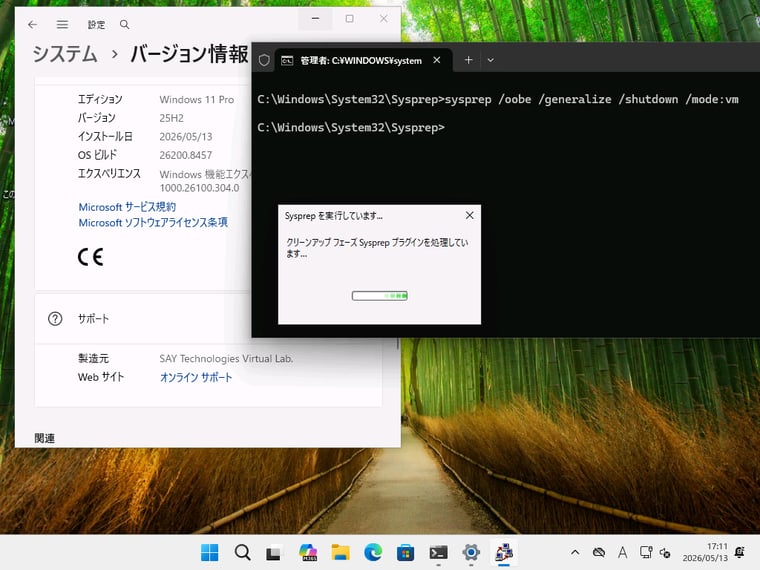
Task: Open the clock showing 17:11
Action: tap(705, 552)
